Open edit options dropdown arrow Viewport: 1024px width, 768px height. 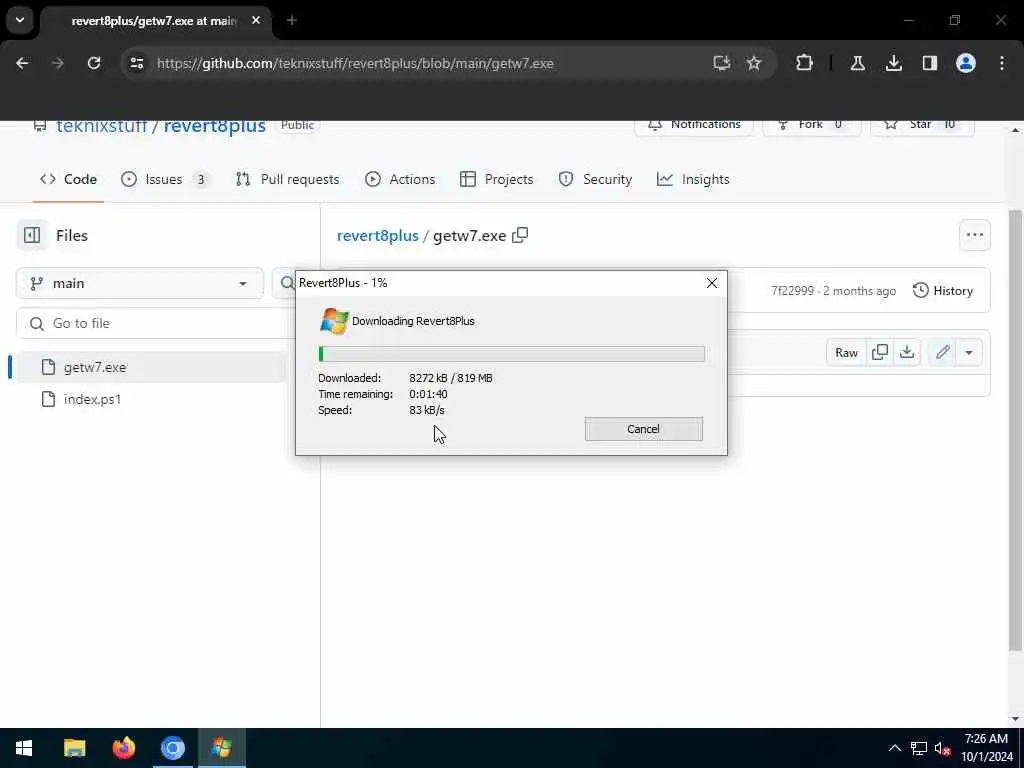coord(969,353)
